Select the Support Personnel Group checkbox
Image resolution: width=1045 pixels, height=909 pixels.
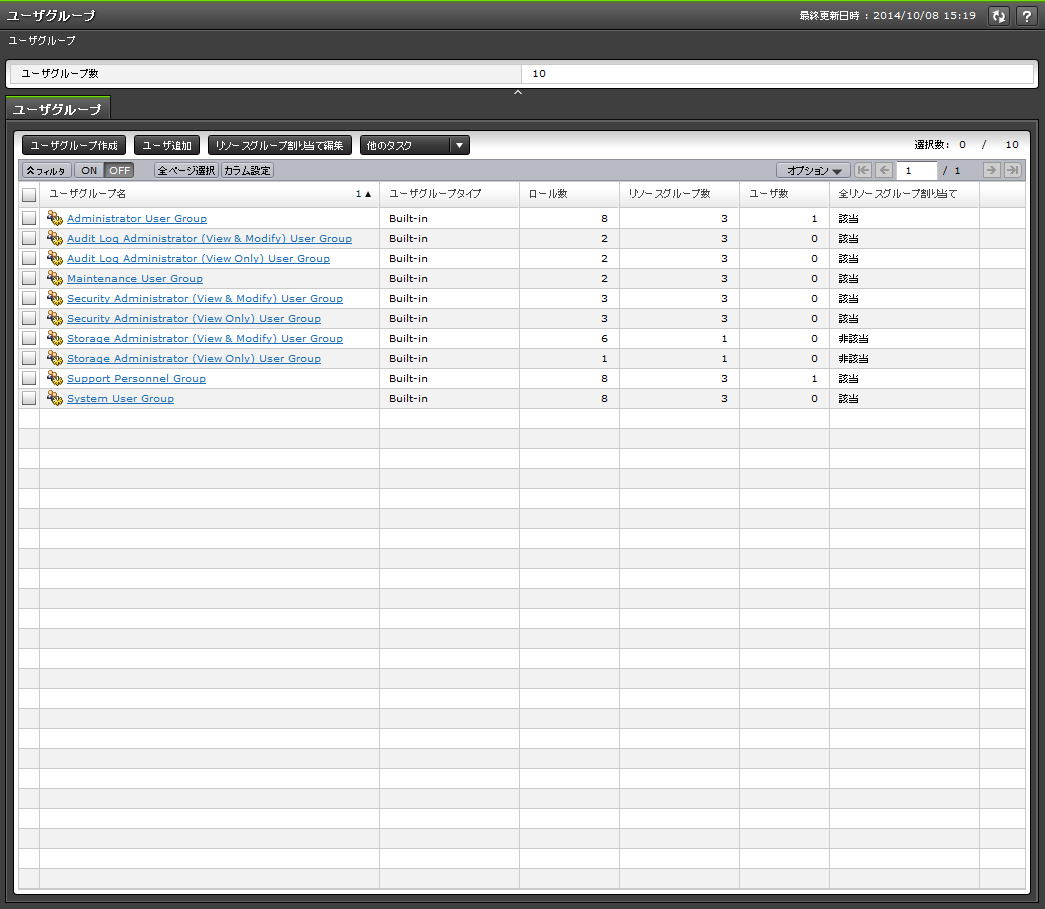[x=29, y=378]
